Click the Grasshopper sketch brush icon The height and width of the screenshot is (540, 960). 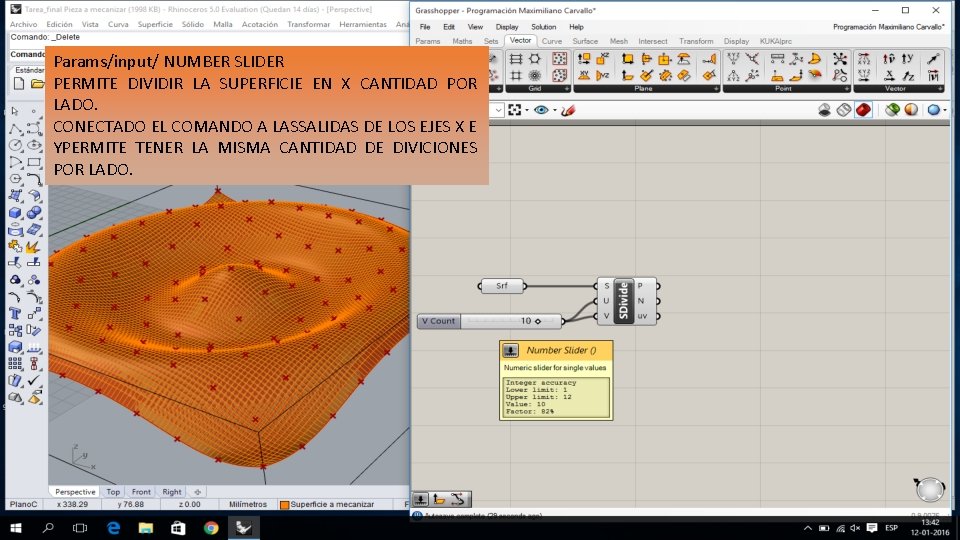pyautogui.click(x=568, y=110)
